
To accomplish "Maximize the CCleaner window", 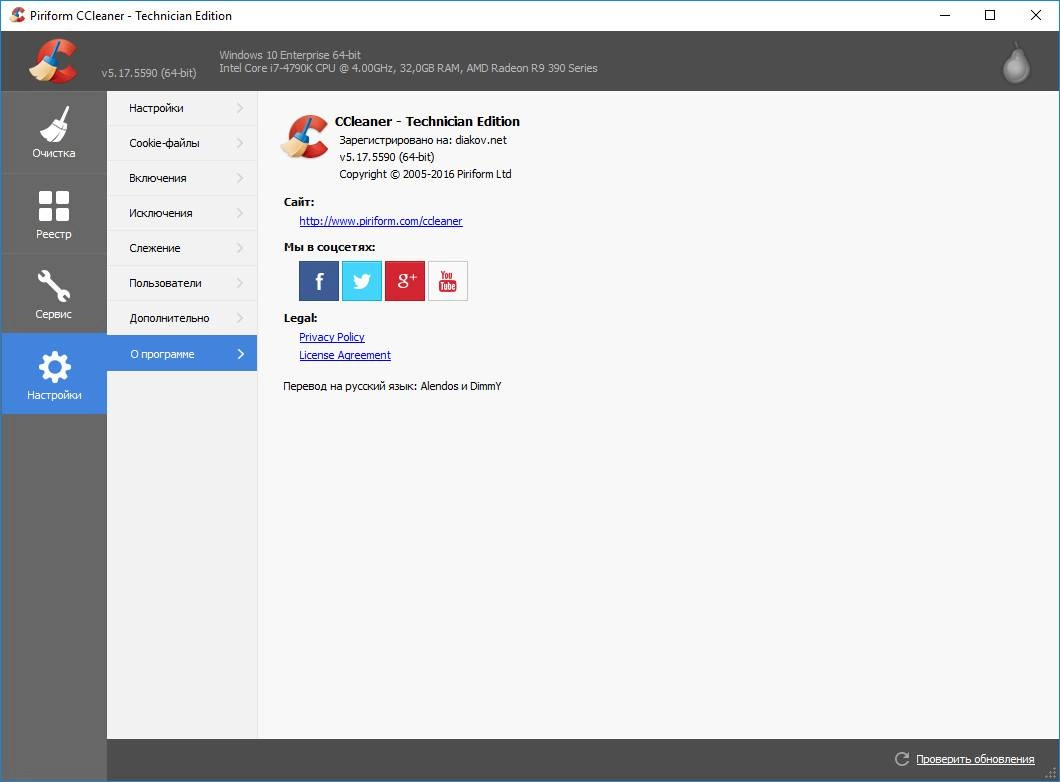I will [x=990, y=15].
